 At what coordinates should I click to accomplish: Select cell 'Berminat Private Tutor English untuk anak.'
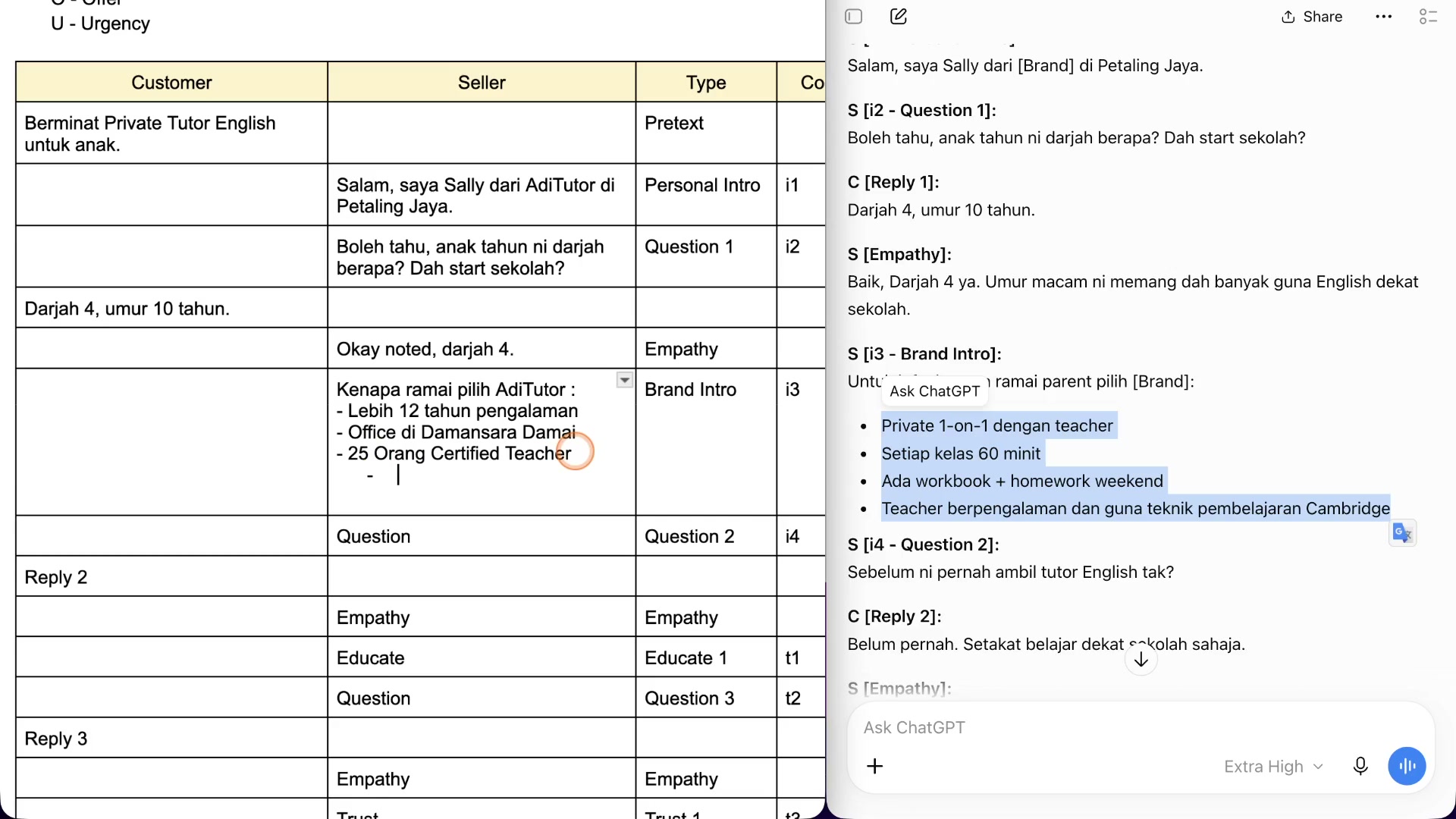coord(171,133)
